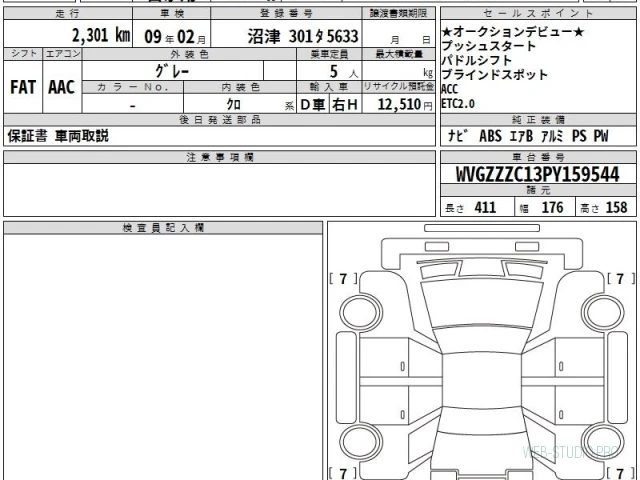
Task: Click the 車台番号 header
Action: (x=538, y=157)
